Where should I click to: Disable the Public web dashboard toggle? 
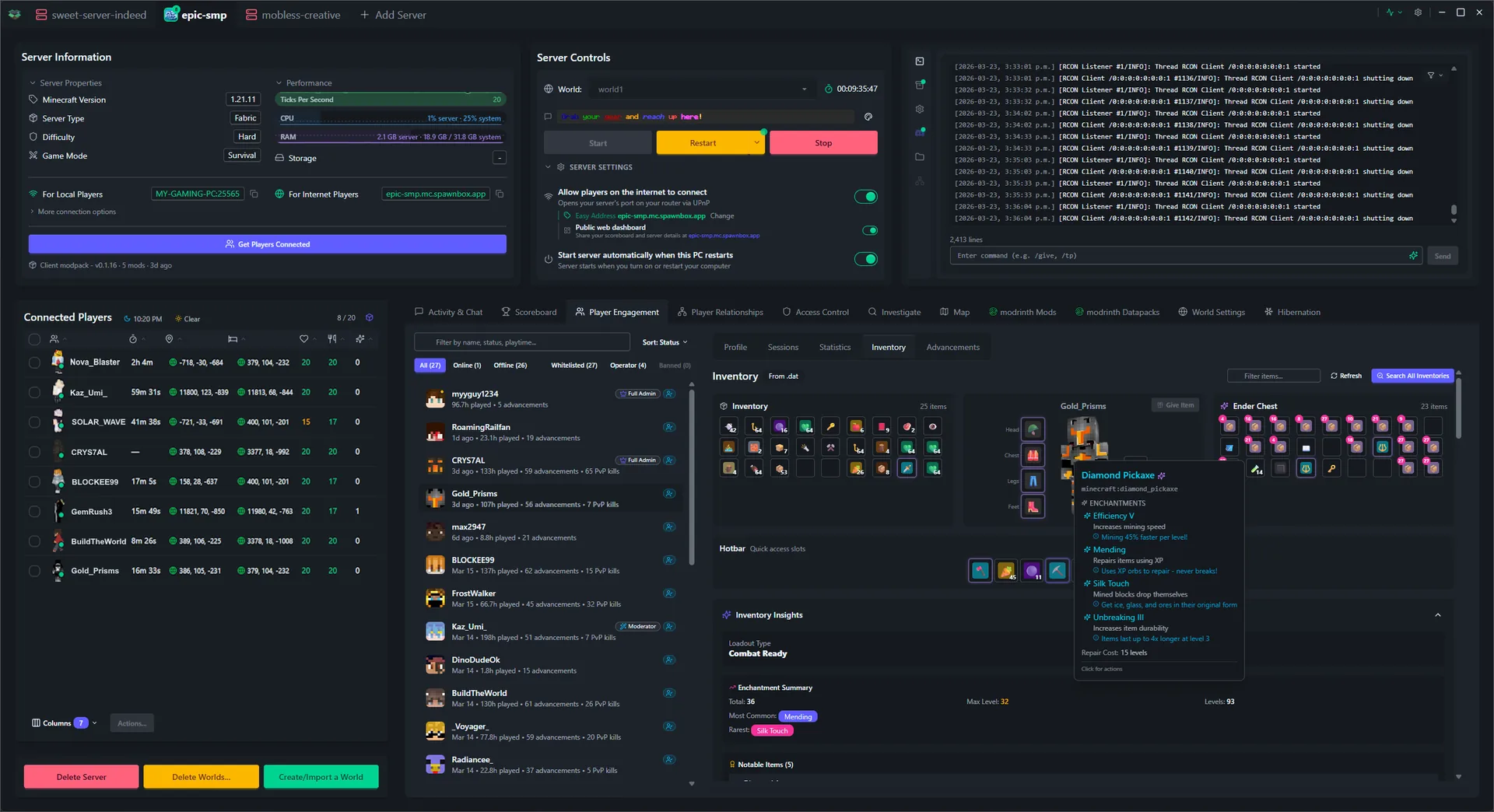(870, 230)
